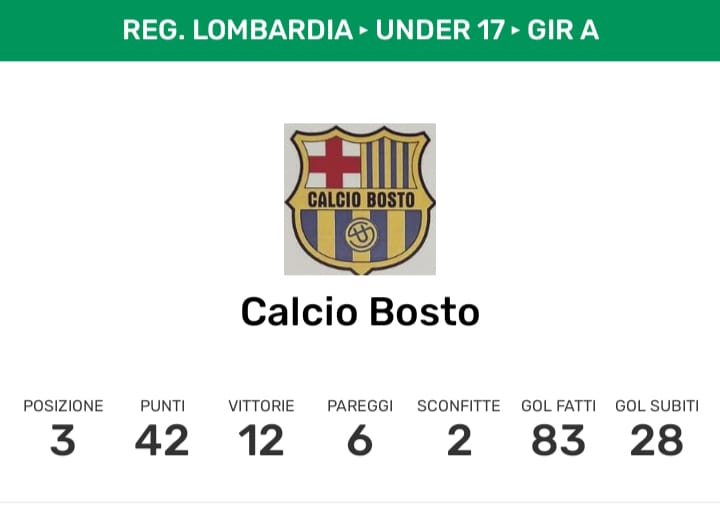Click the Calcio Bosto team crest
Image resolution: width=720 pixels, height=505 pixels.
pos(360,199)
